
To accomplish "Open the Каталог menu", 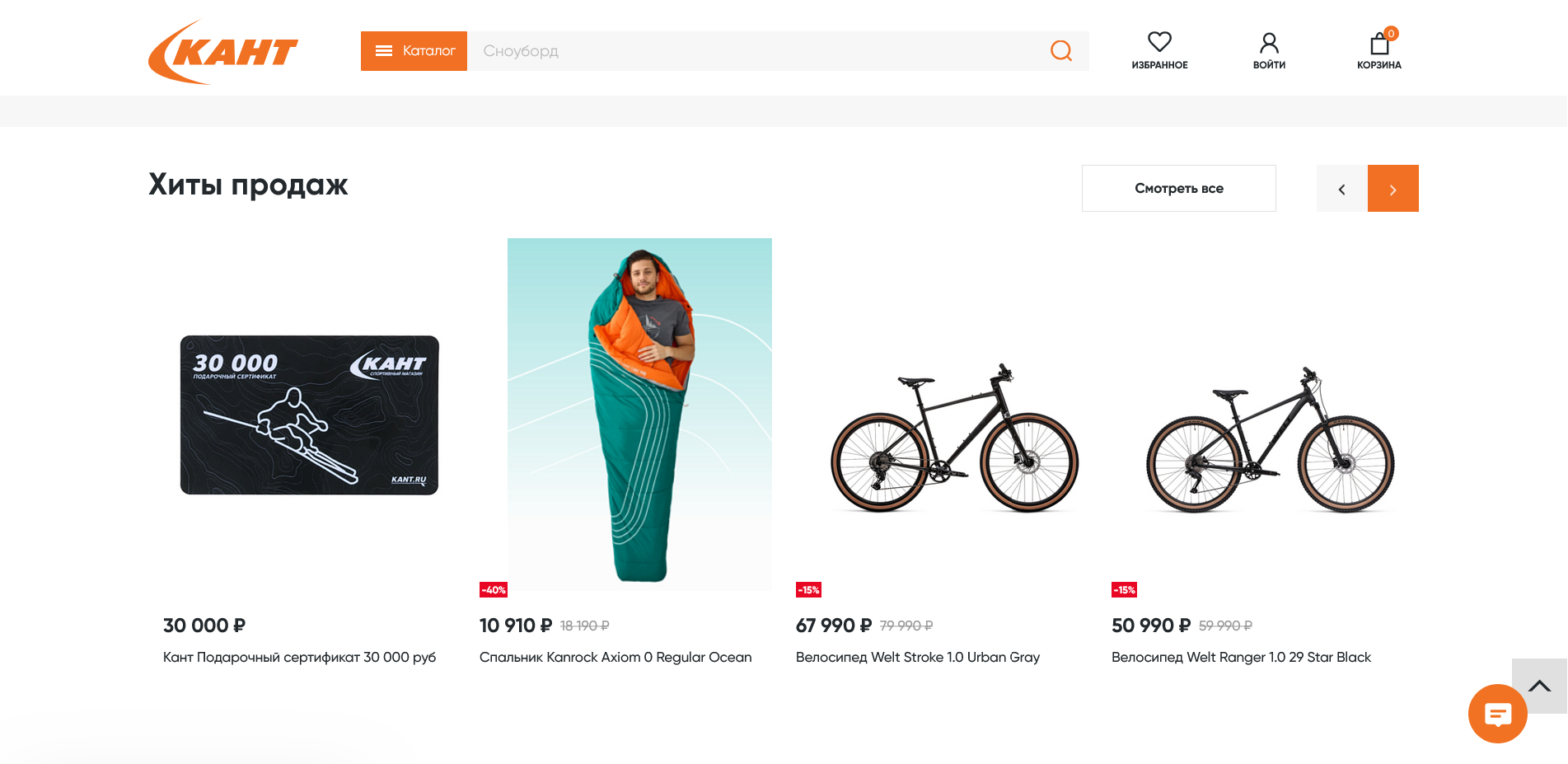I will 414,51.
